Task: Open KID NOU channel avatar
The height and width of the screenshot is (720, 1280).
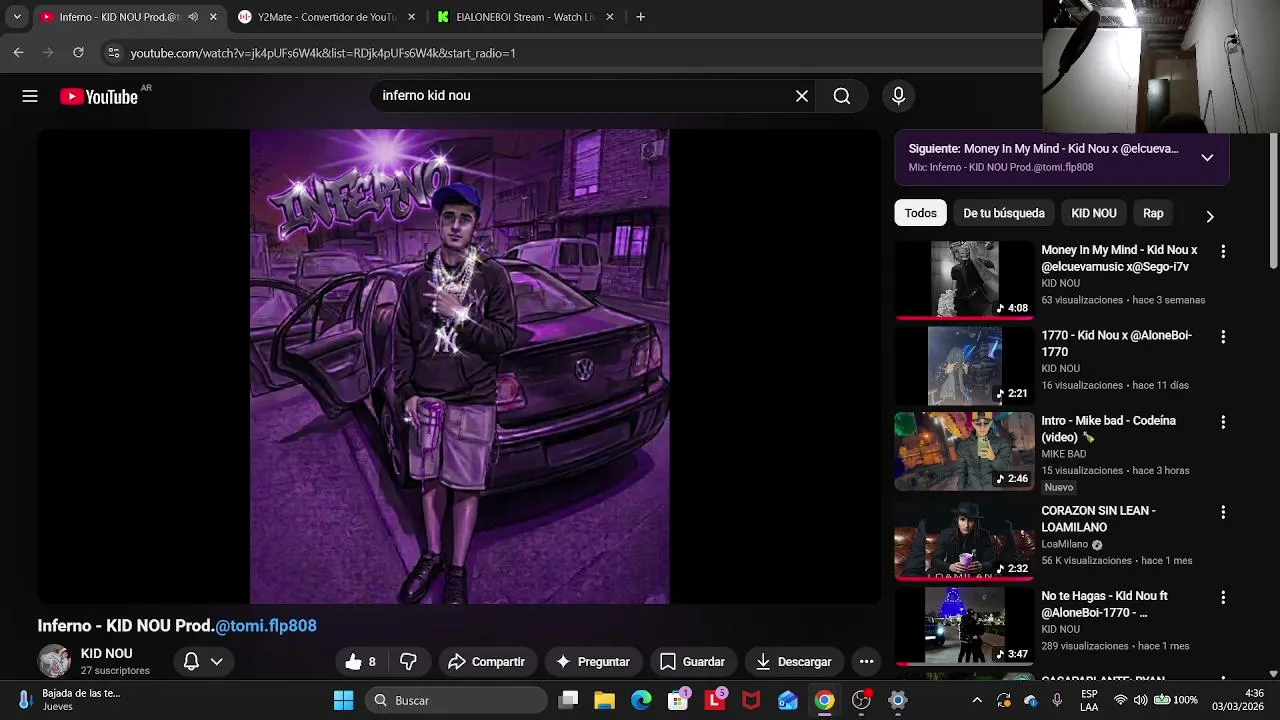Action: pos(54,661)
